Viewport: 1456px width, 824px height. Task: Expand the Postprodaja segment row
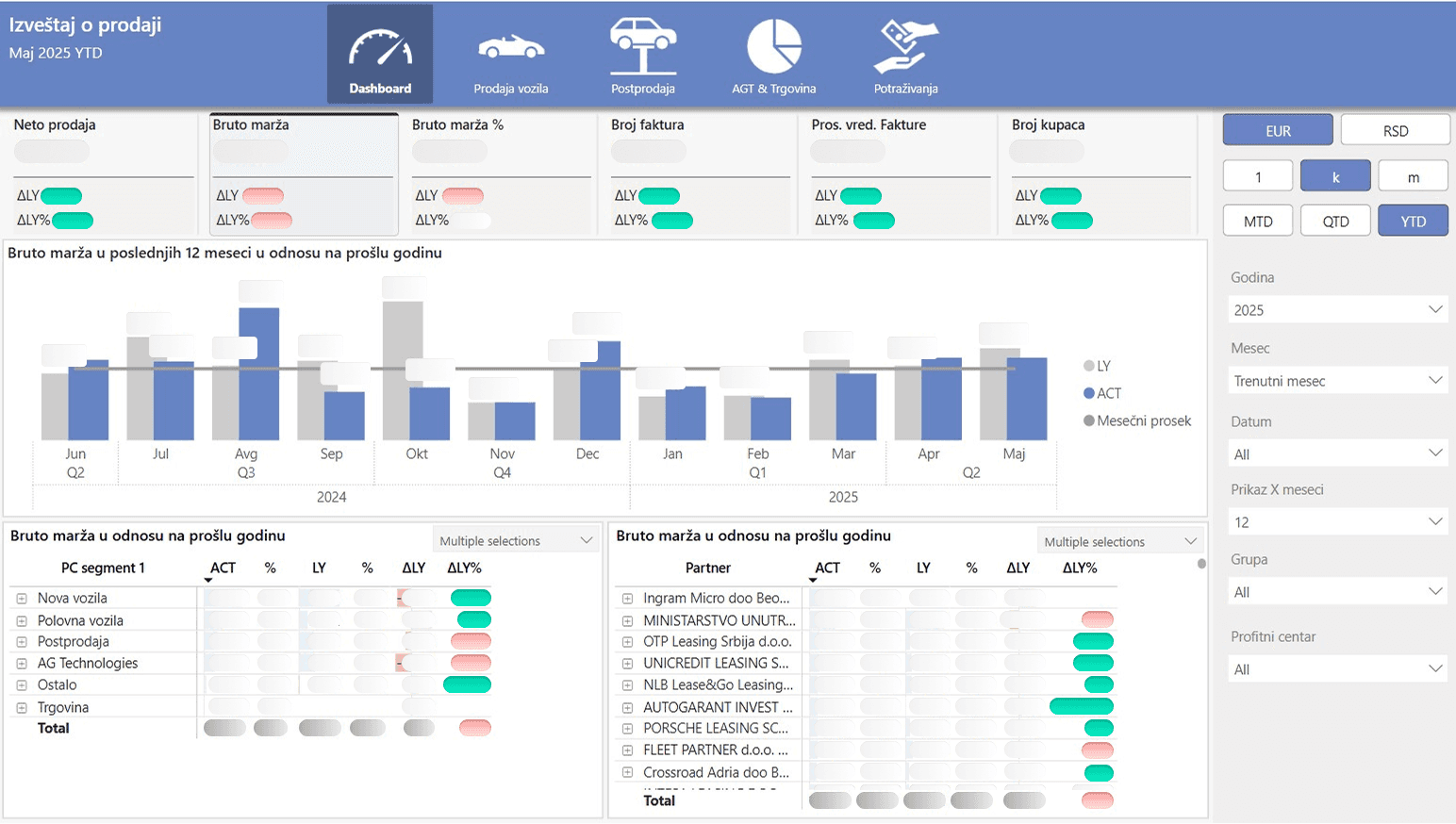(21, 641)
